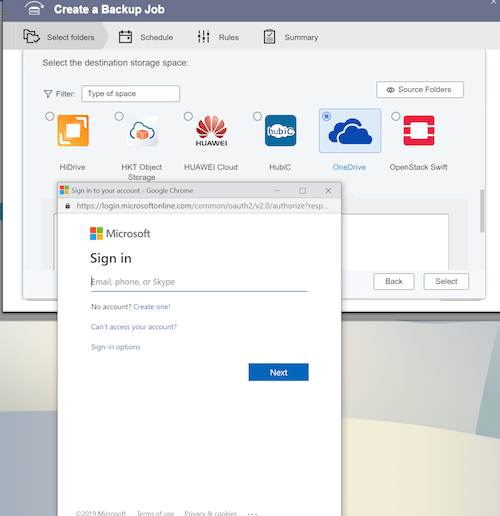The image size is (500, 516).
Task: Click the lock icon in Chrome address bar
Action: [x=68, y=206]
